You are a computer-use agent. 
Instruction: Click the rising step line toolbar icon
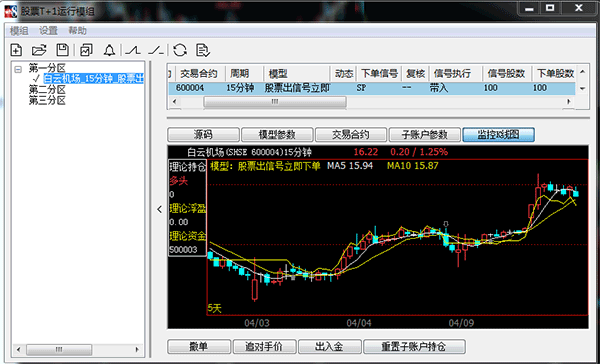pyautogui.click(x=133, y=50)
